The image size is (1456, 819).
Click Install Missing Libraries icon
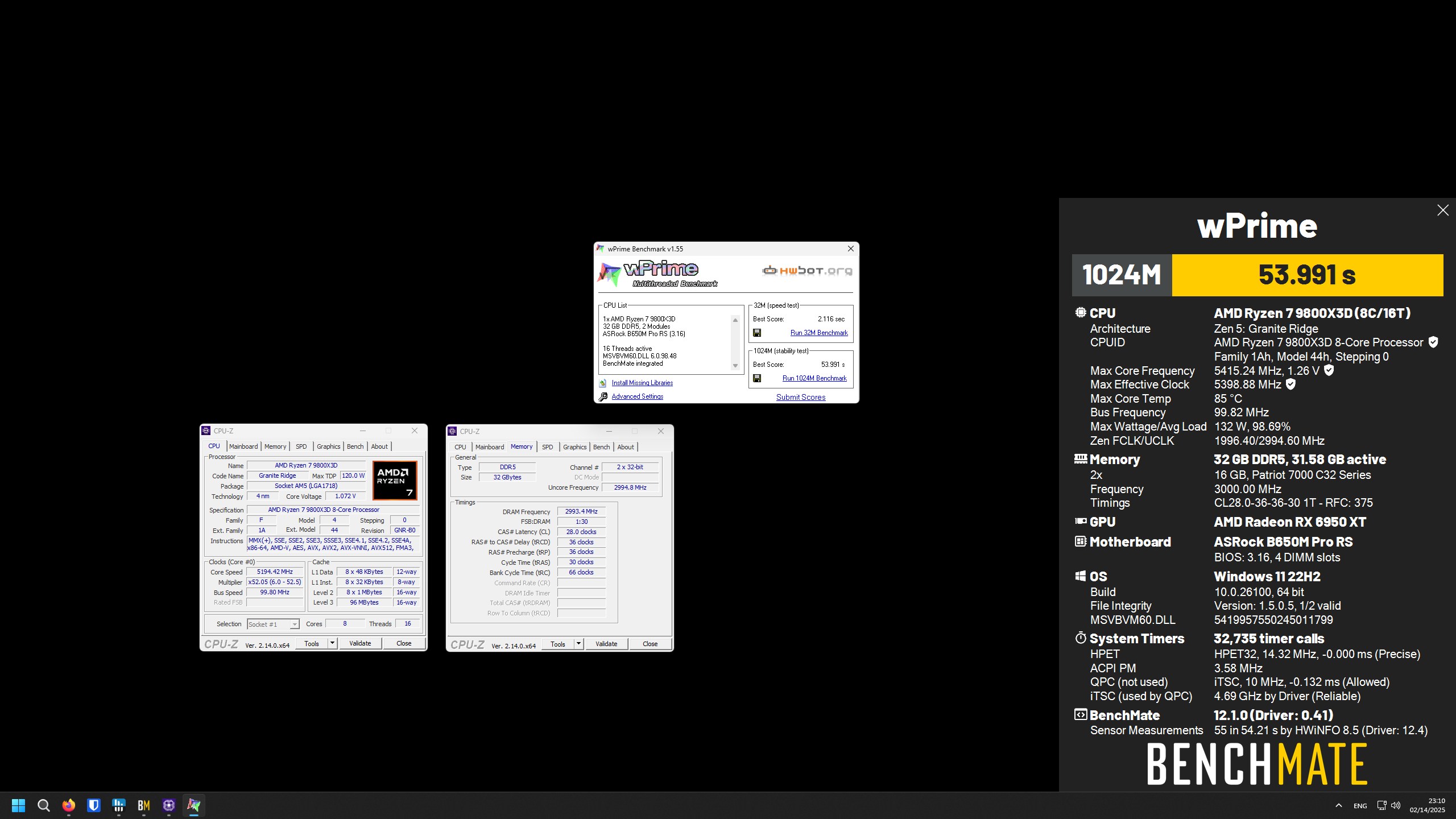tap(603, 383)
